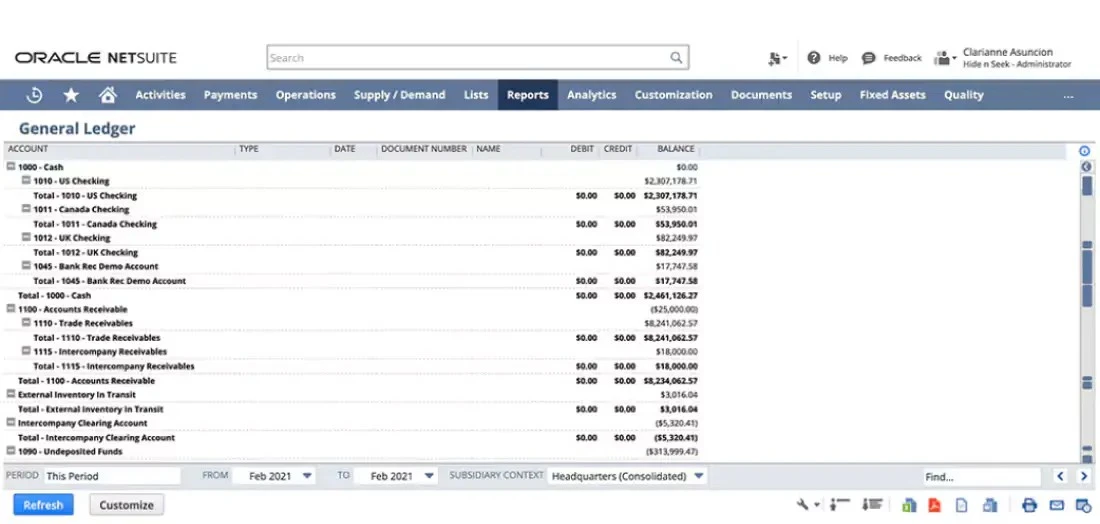Export report to CSV document icon
1100x524 pixels.
(962, 504)
